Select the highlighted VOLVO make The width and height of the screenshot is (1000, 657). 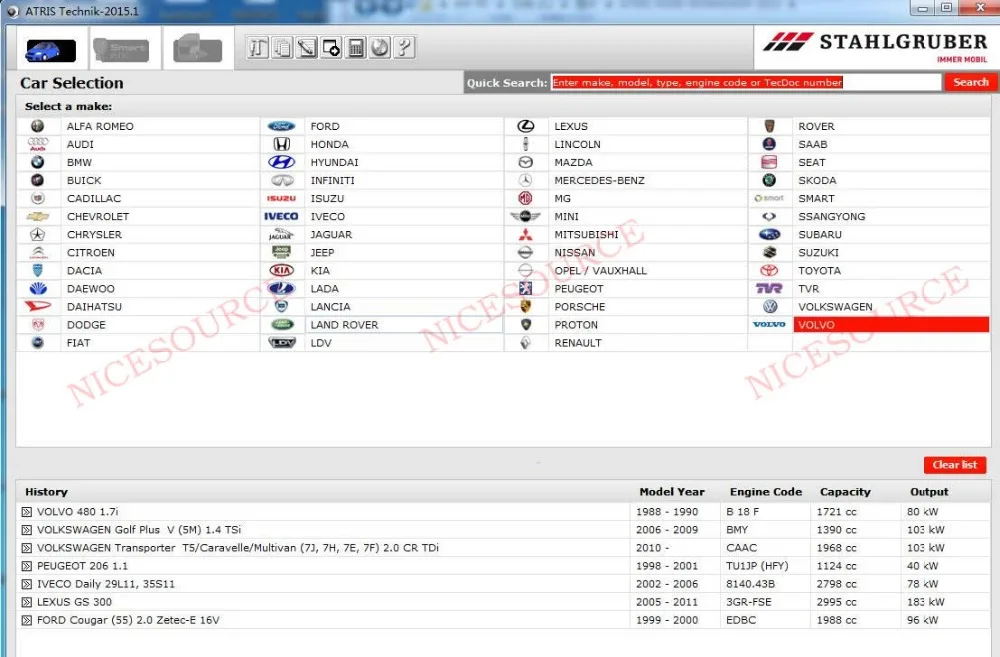[x=891, y=325]
